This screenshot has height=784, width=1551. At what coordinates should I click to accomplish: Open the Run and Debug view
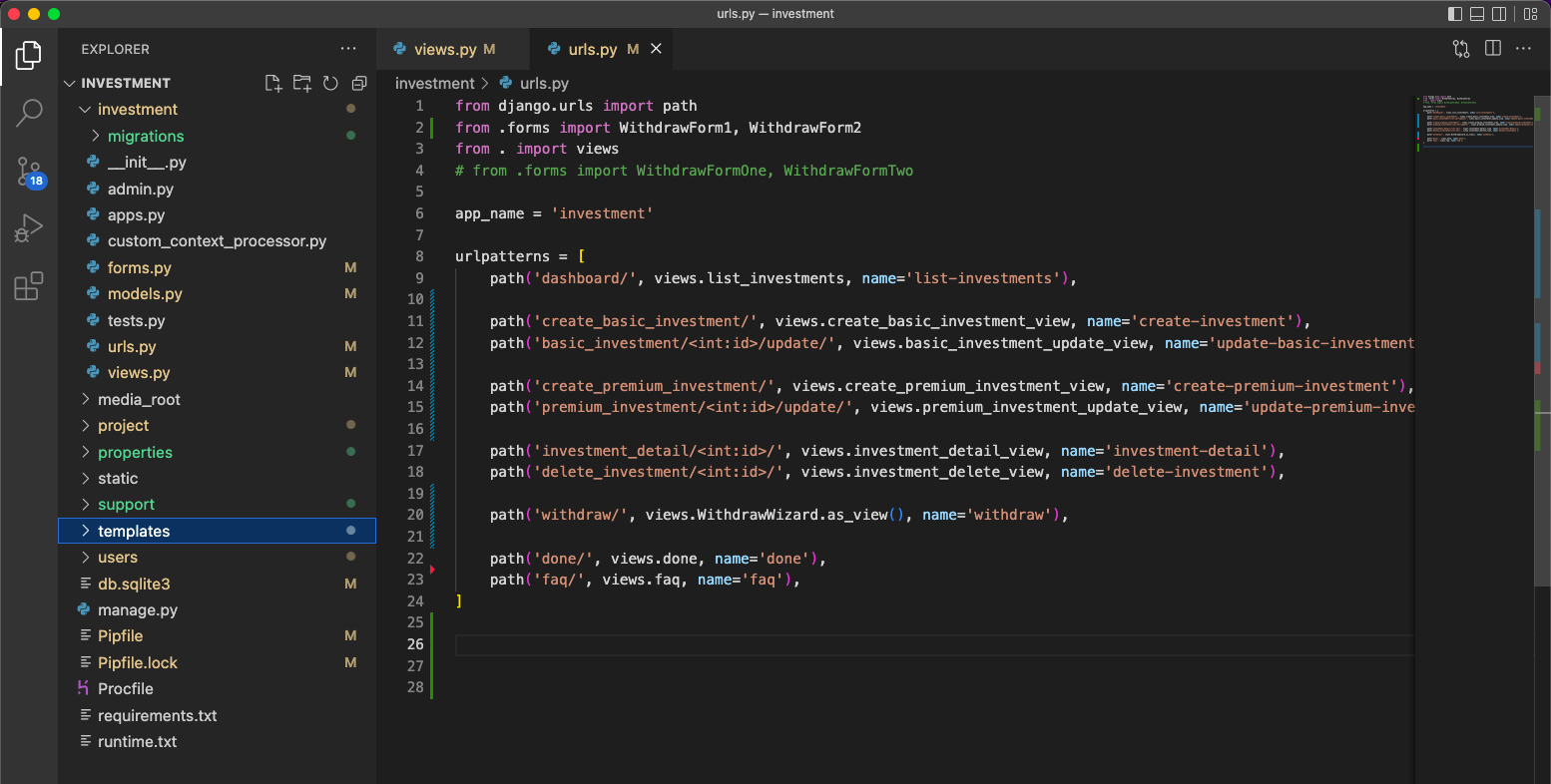click(29, 228)
